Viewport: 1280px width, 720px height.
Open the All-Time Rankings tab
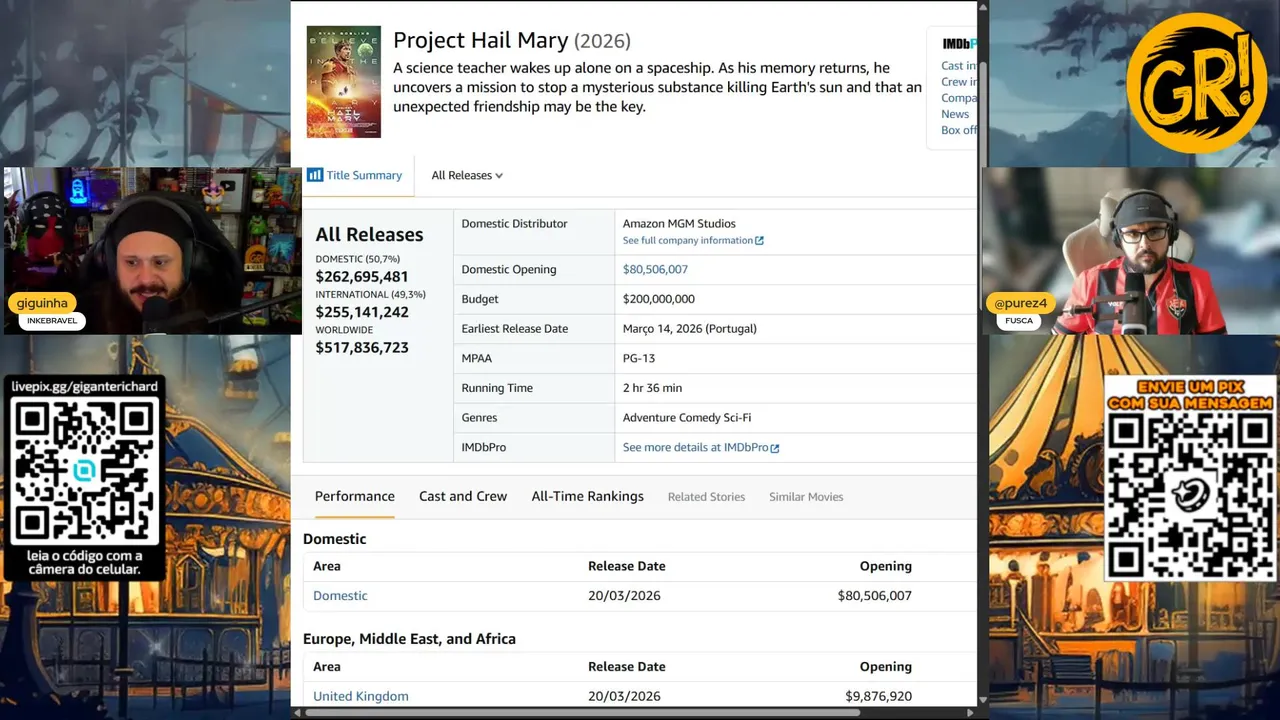[x=588, y=496]
